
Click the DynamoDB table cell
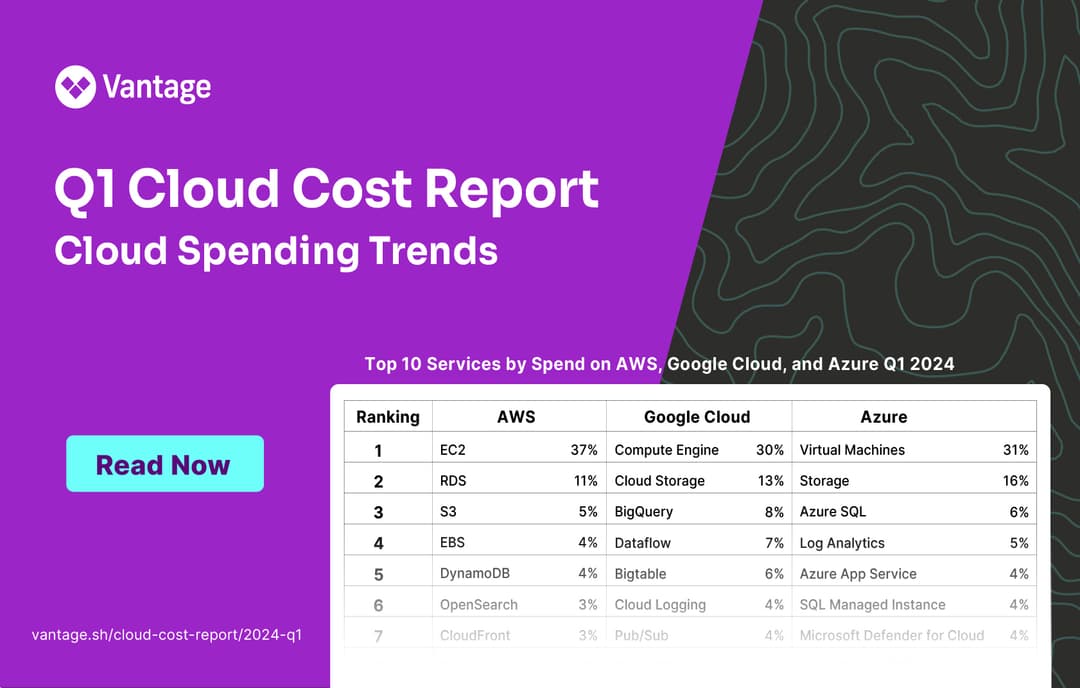pyautogui.click(x=475, y=574)
